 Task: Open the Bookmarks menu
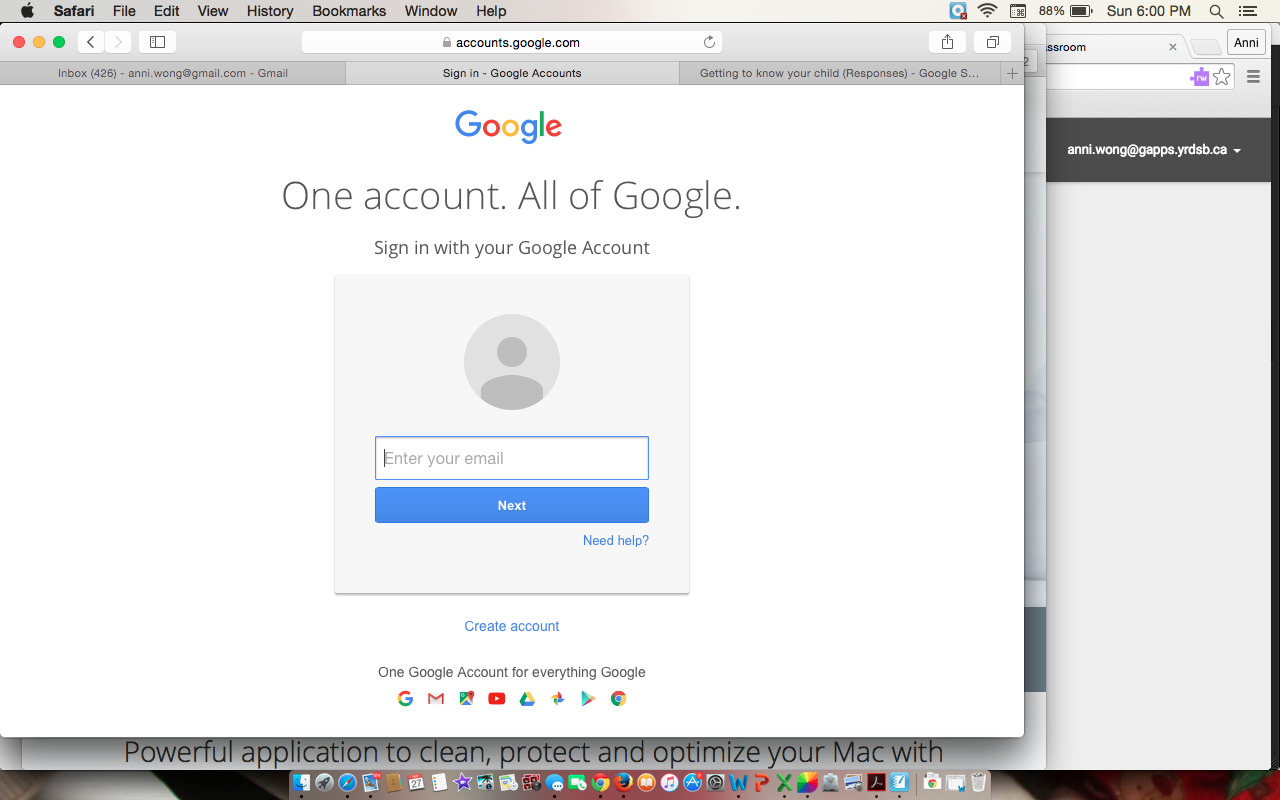(x=349, y=11)
